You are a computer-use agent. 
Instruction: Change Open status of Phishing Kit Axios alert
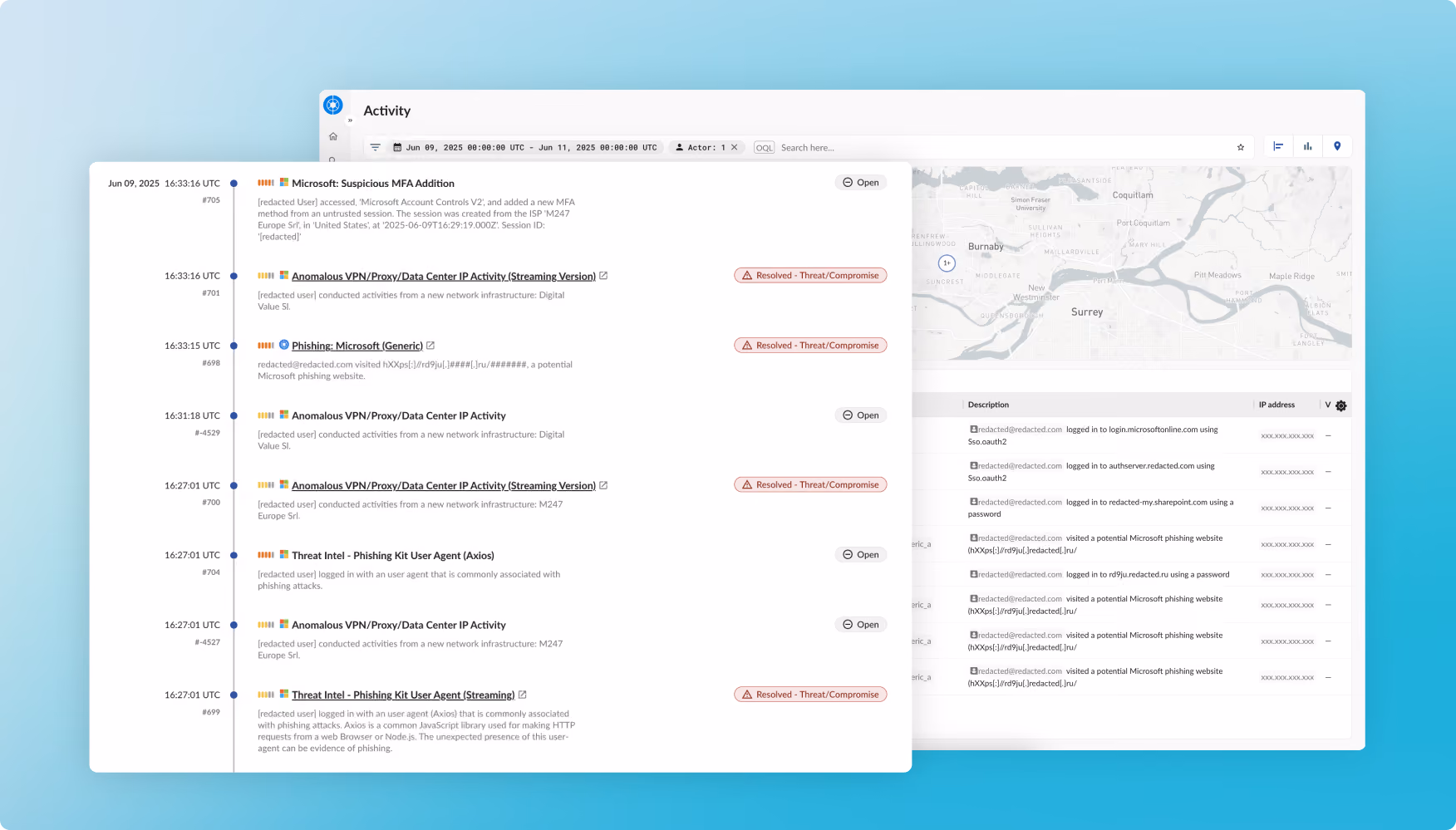pos(861,555)
